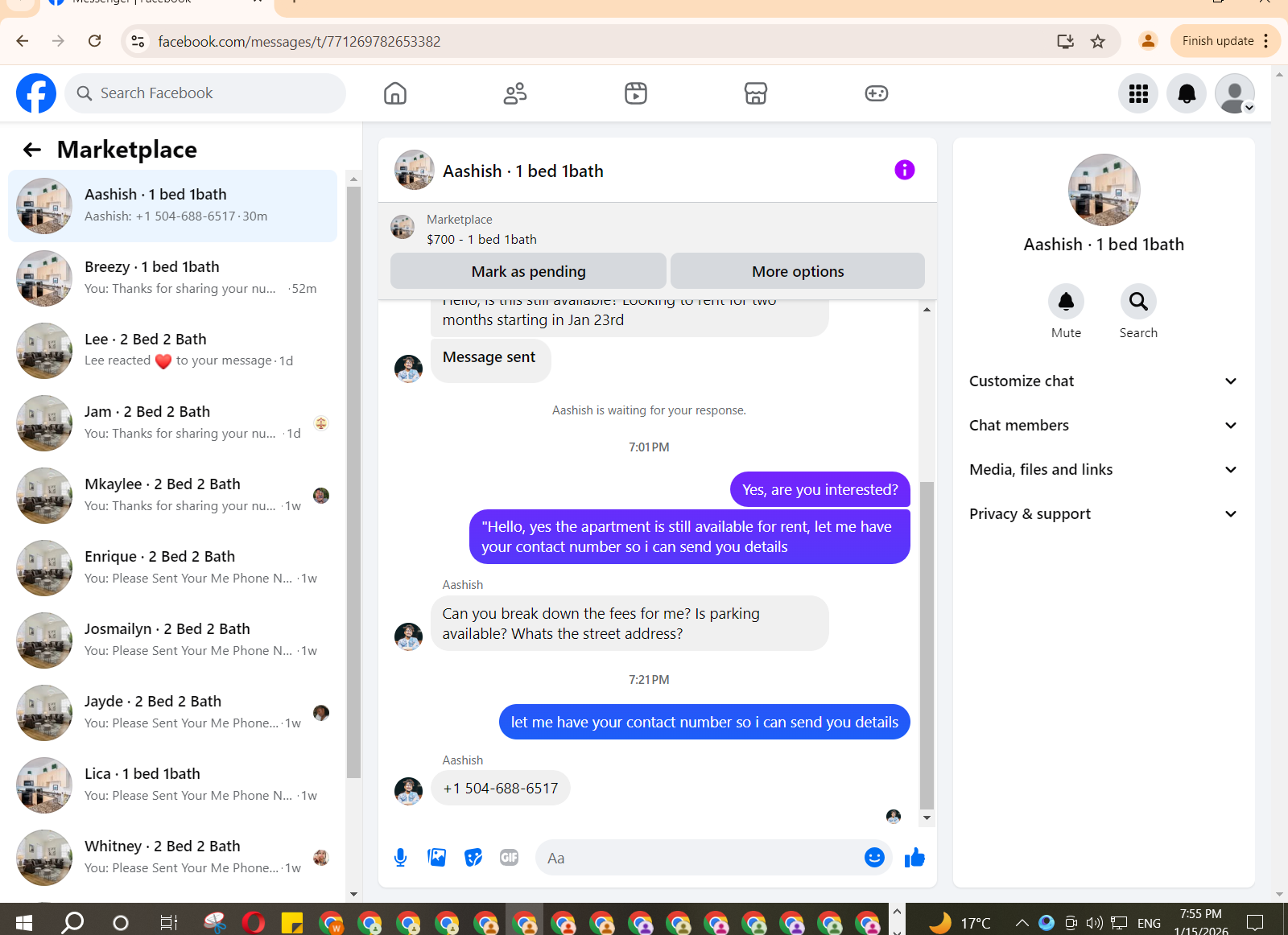Viewport: 1288px width, 935px height.
Task: Open Enrique · 2 Bed 2 Bath conversation
Action: (x=172, y=568)
